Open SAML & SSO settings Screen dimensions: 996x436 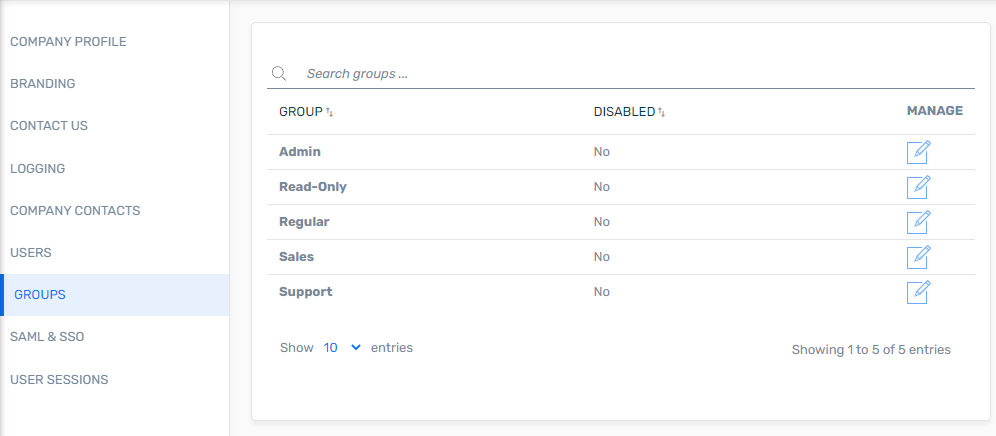(47, 337)
